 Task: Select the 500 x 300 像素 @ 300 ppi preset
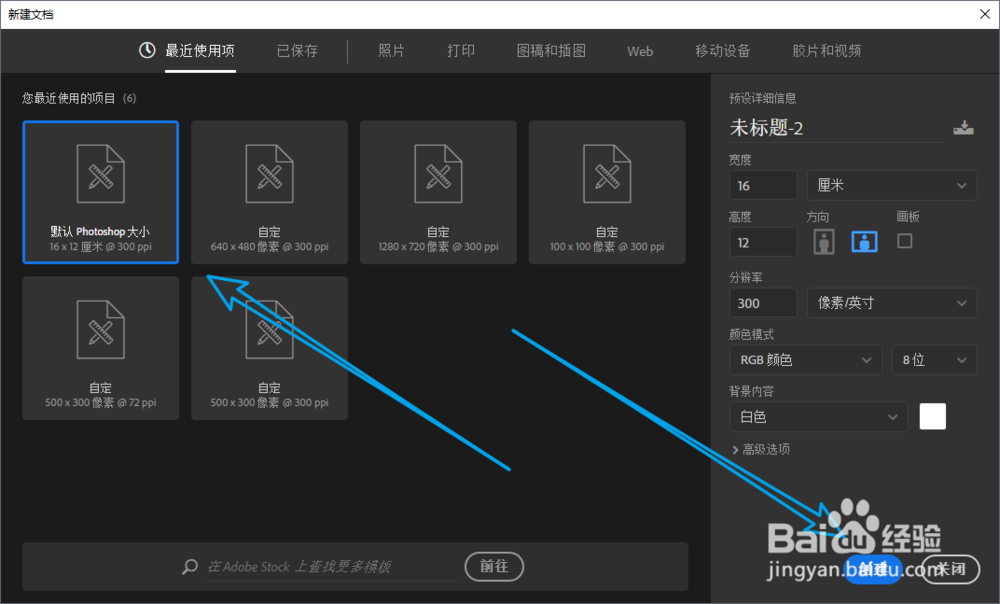click(269, 348)
